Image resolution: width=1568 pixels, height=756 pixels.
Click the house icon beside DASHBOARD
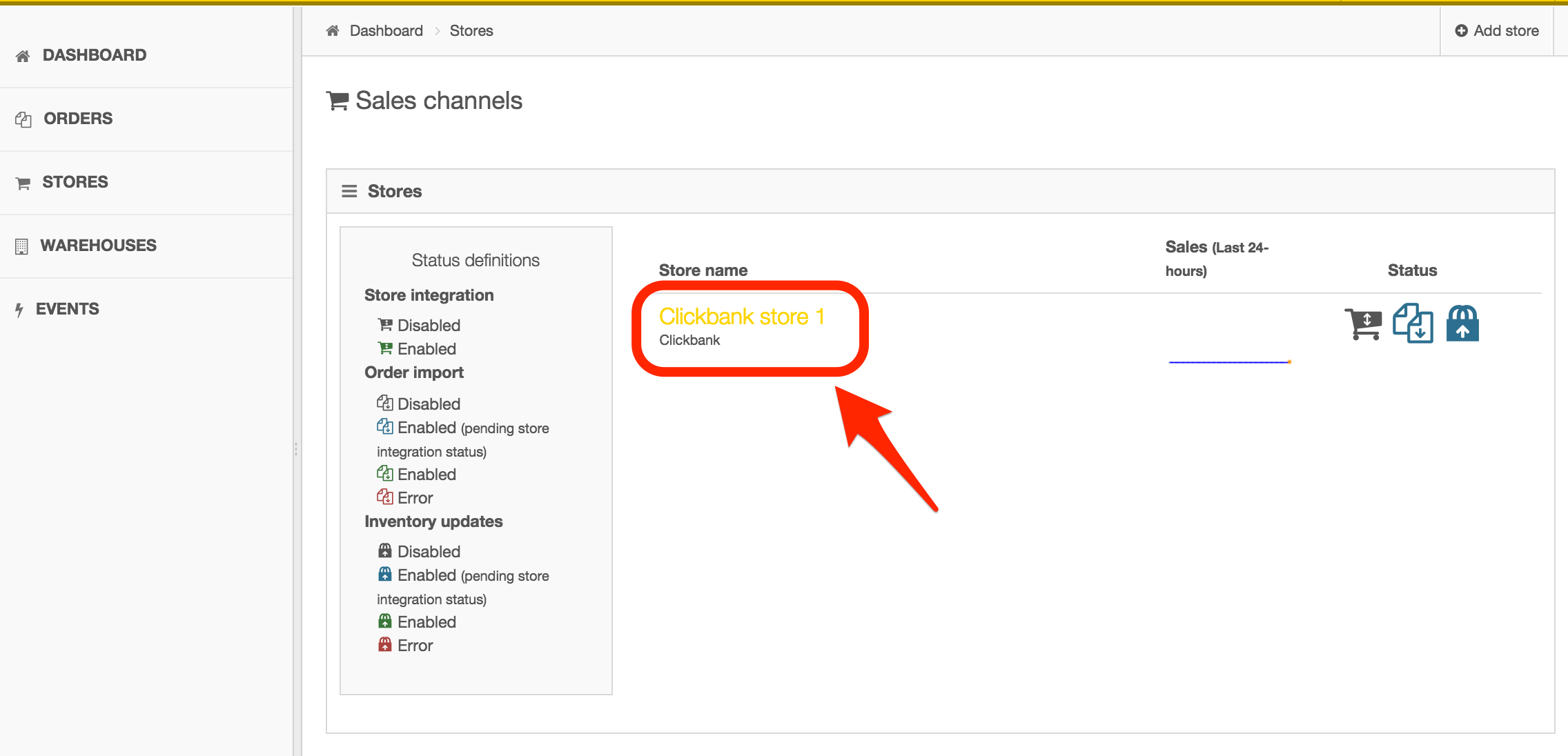coord(23,56)
